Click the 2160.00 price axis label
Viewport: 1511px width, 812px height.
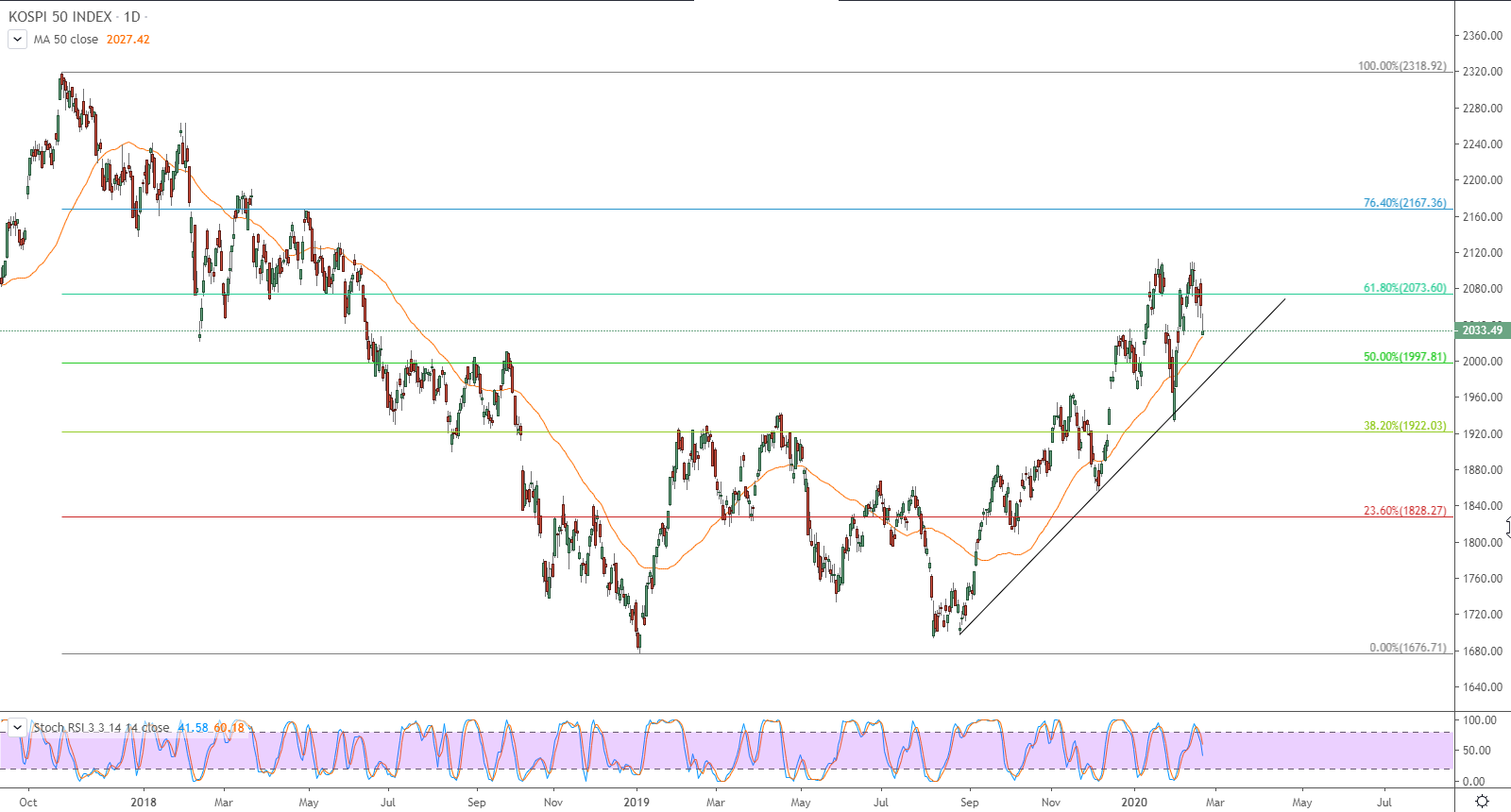(1482, 217)
